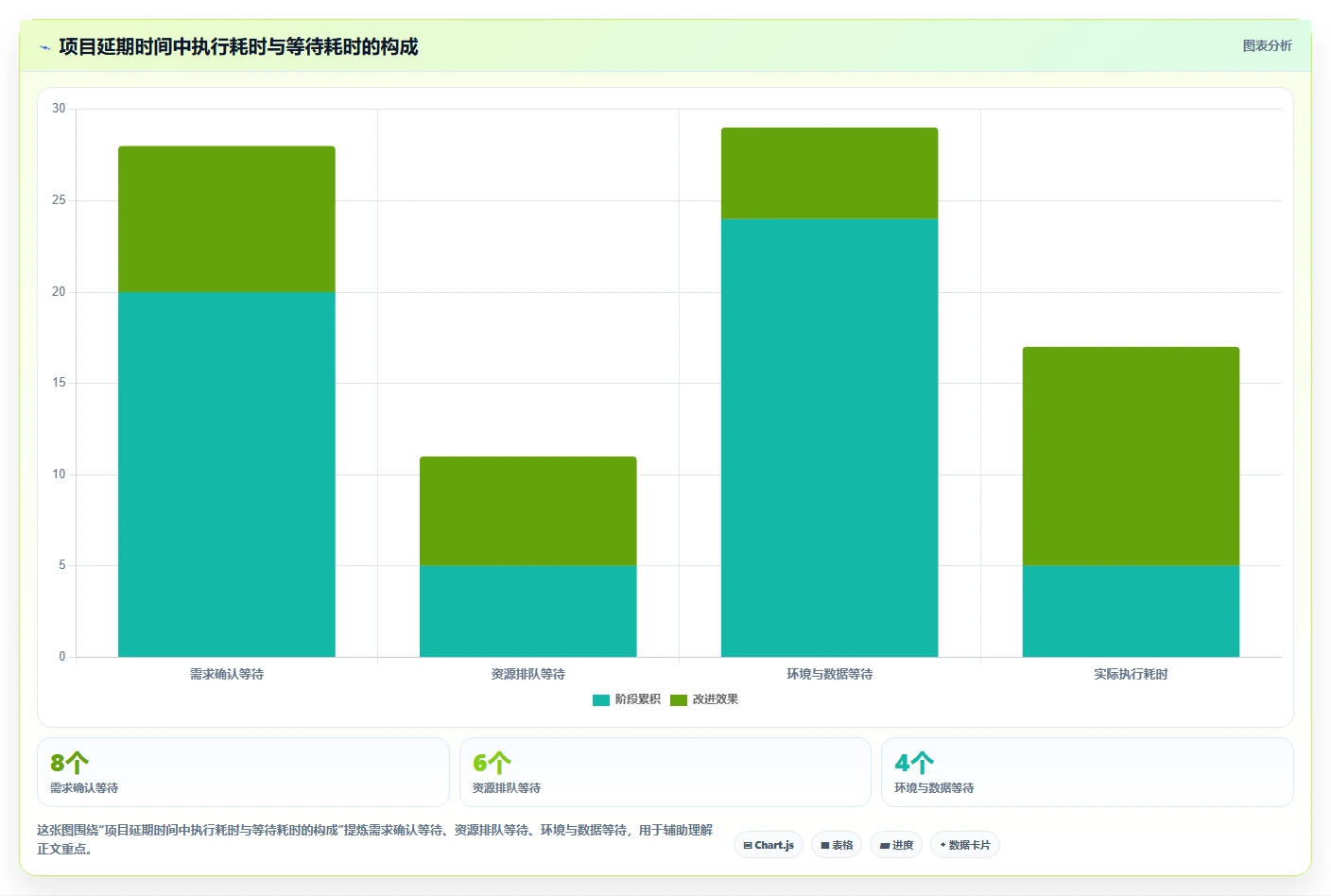Click the teal 阶段累积 bar for 实际执行耗时

(x=1131, y=611)
